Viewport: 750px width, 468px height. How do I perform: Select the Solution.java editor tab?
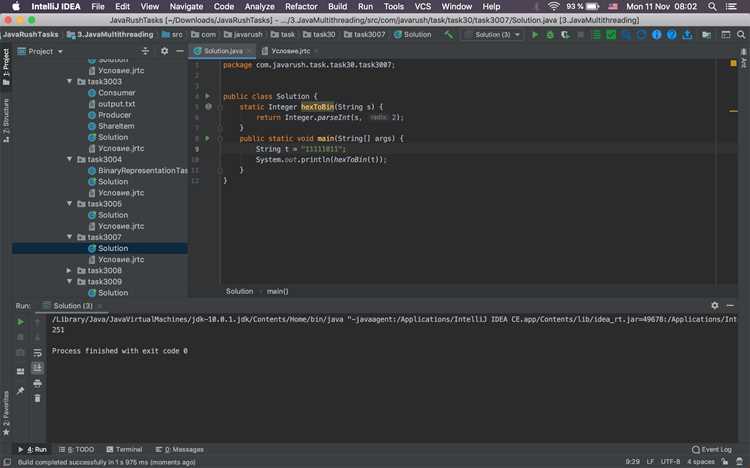click(x=223, y=51)
